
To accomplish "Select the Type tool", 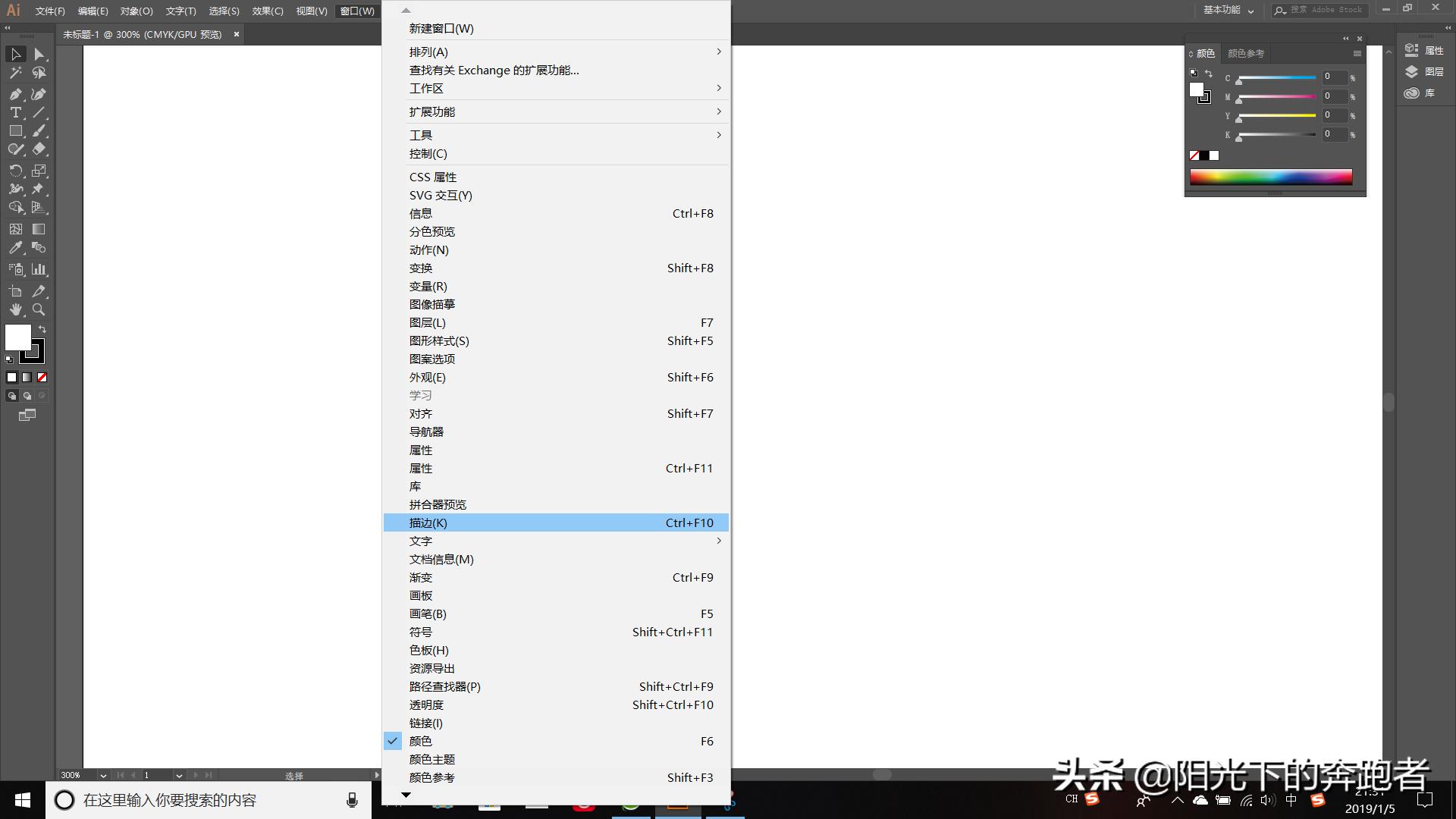I will coord(15,112).
